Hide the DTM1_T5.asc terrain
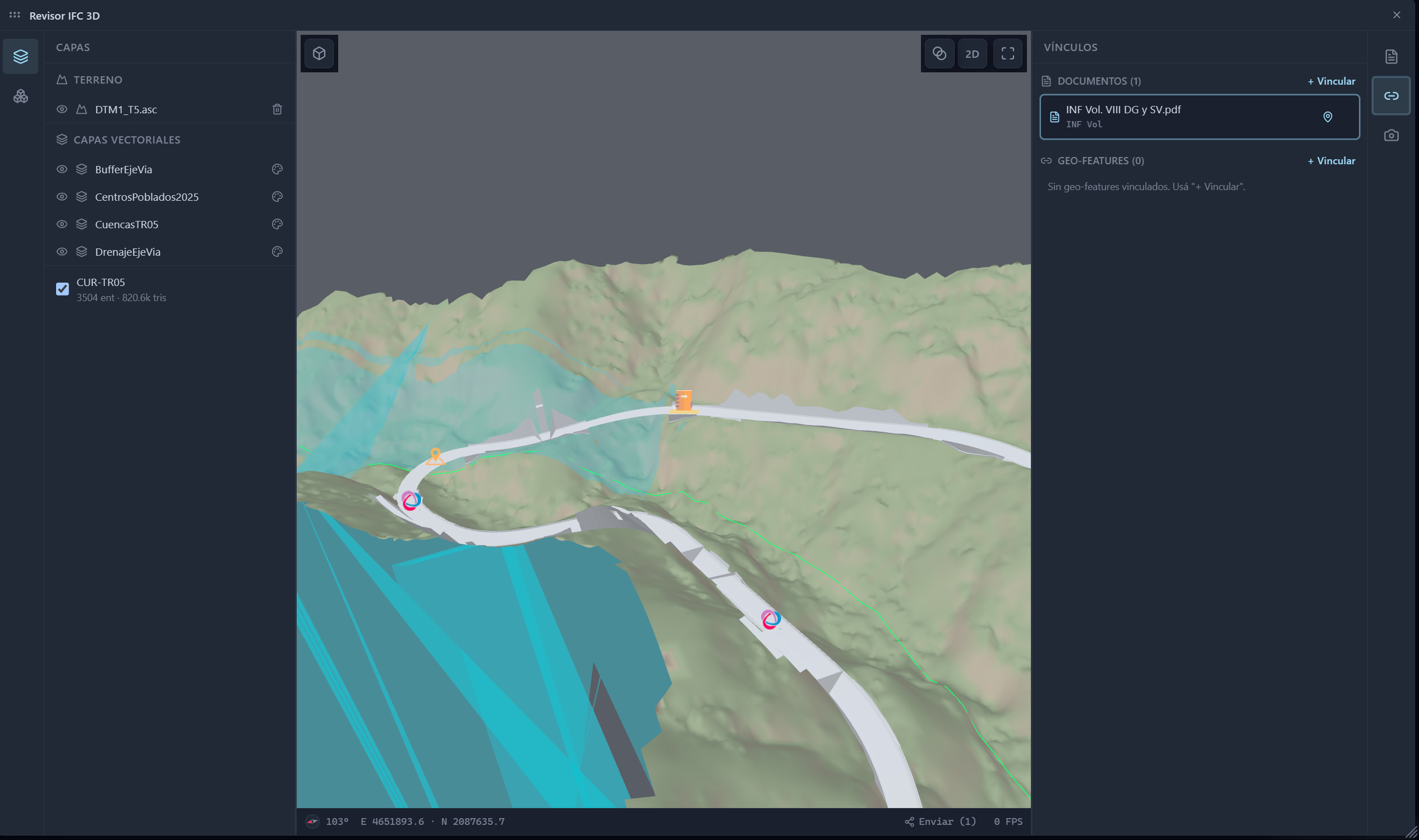Image resolution: width=1419 pixels, height=840 pixels. [62, 109]
